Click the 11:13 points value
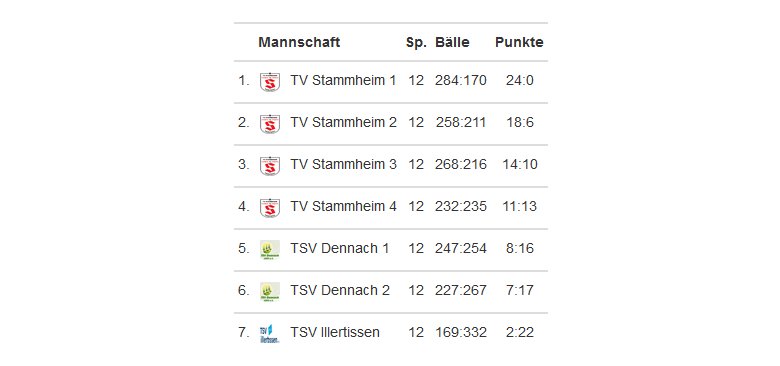 click(x=520, y=206)
